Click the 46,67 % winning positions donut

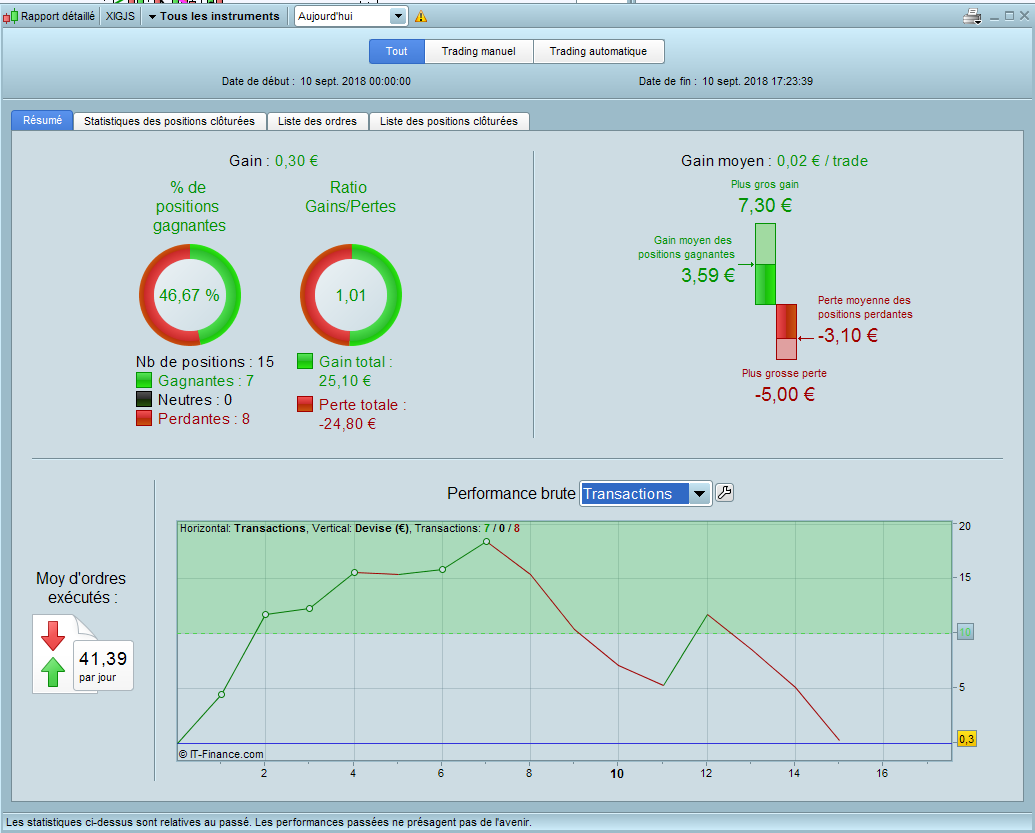[x=189, y=294]
